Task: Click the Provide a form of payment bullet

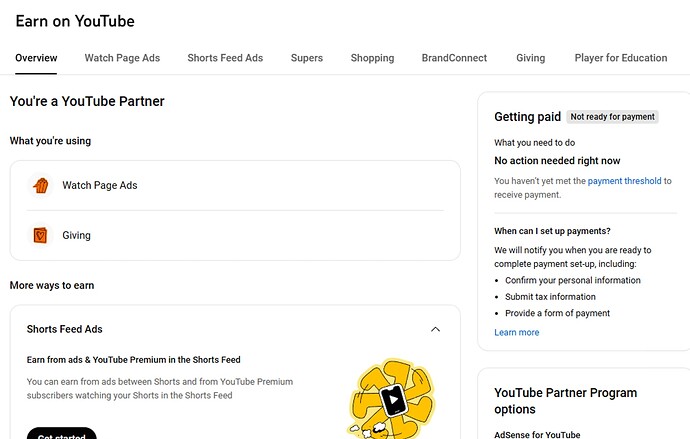Action: pyautogui.click(x=558, y=313)
